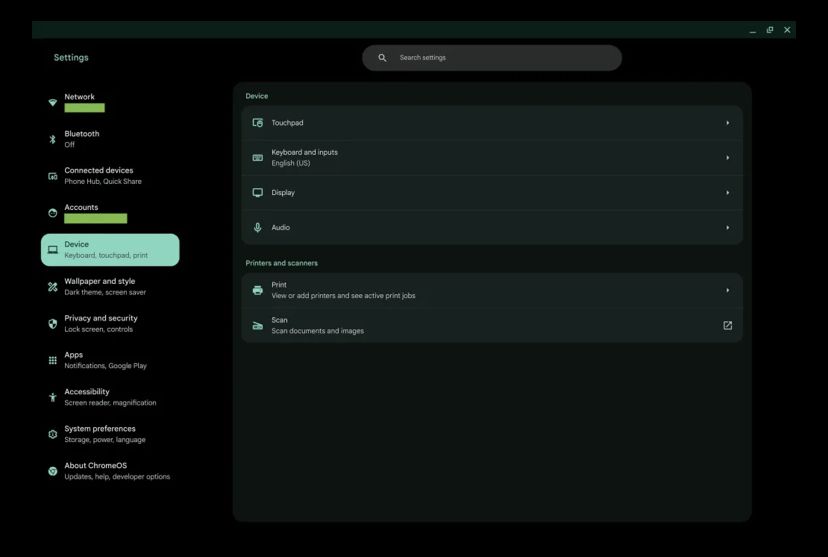Screen dimensions: 828x557
Task: Click the printer icon beside Print
Action: 257,290
